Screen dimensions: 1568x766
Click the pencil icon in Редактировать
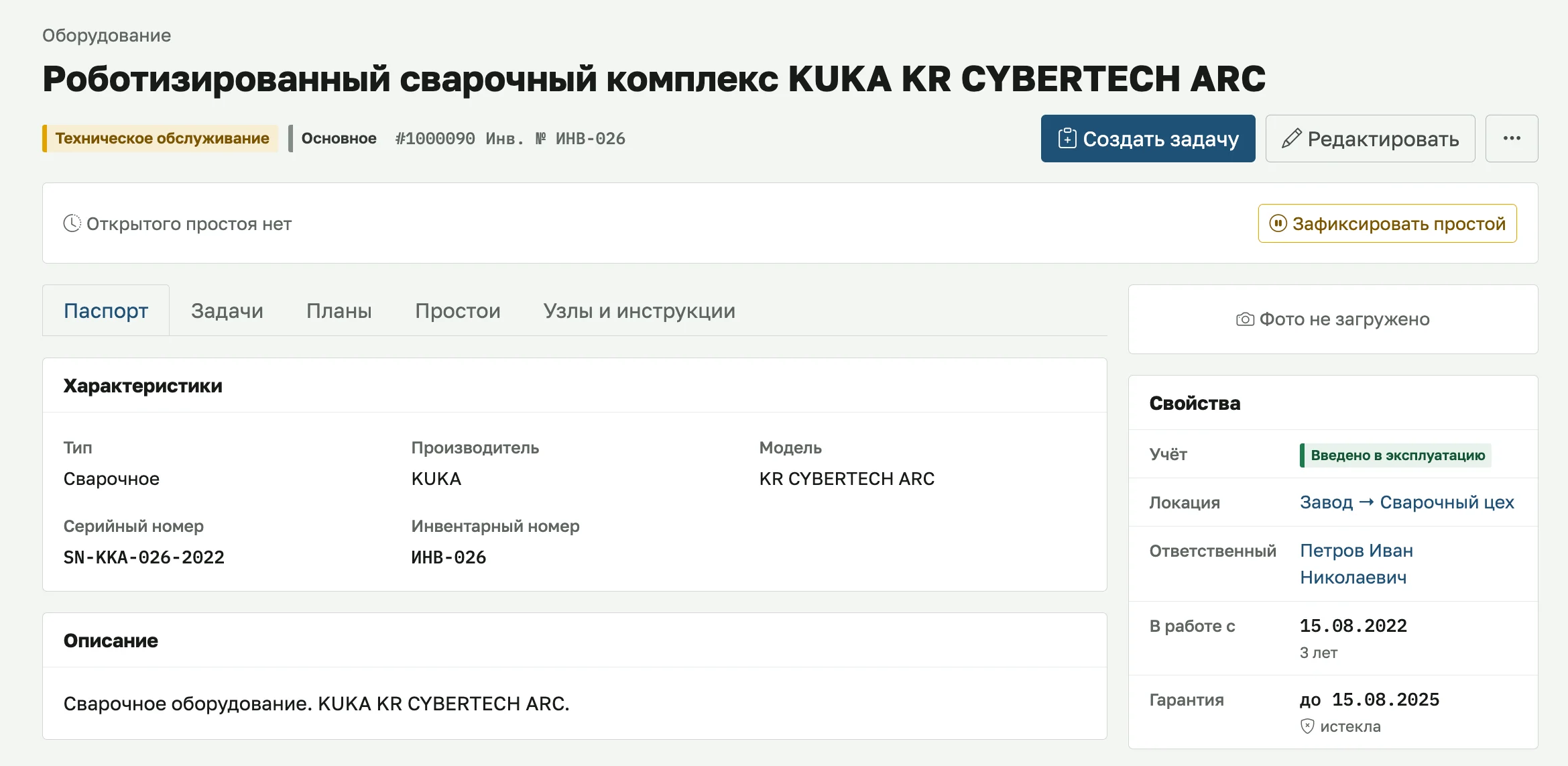1291,138
